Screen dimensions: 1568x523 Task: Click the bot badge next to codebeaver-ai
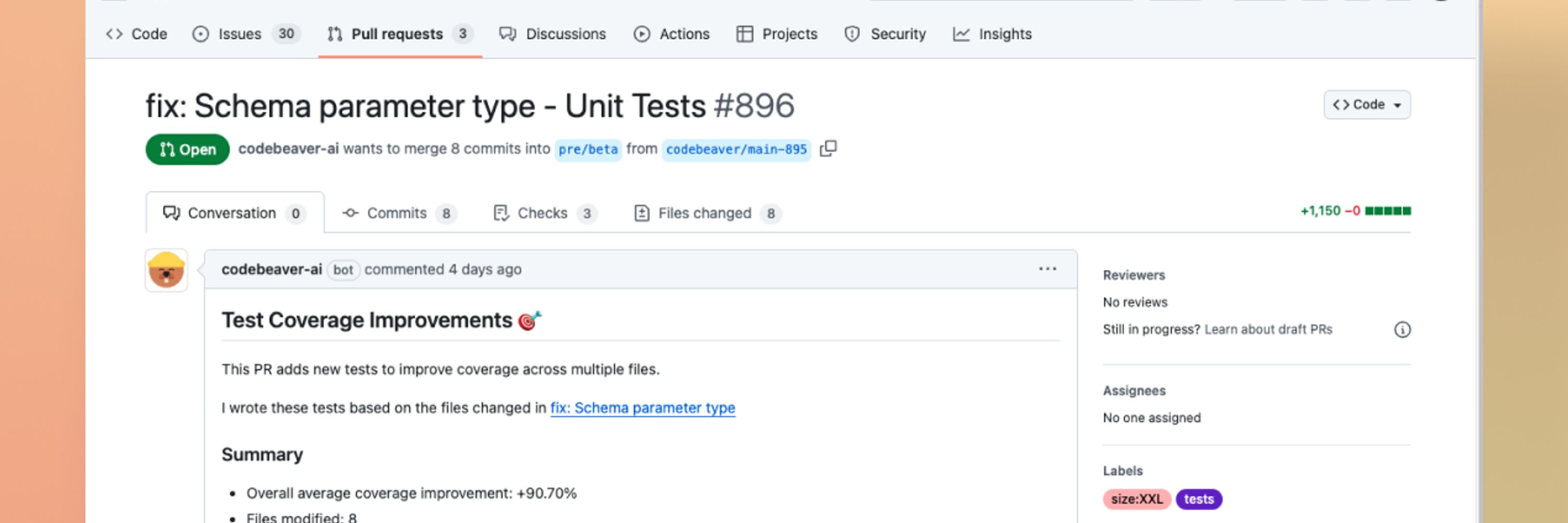click(343, 270)
